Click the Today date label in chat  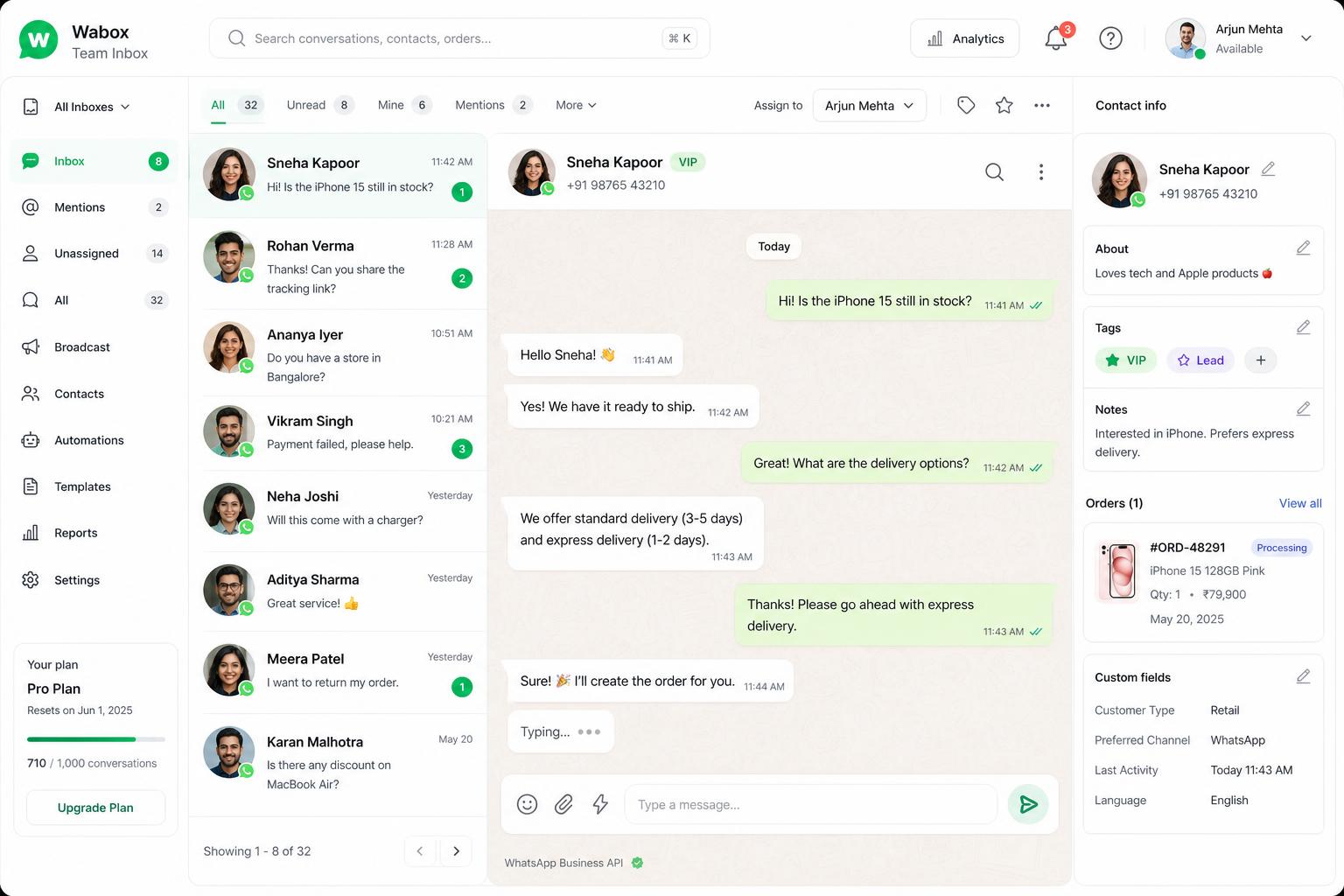(x=773, y=247)
